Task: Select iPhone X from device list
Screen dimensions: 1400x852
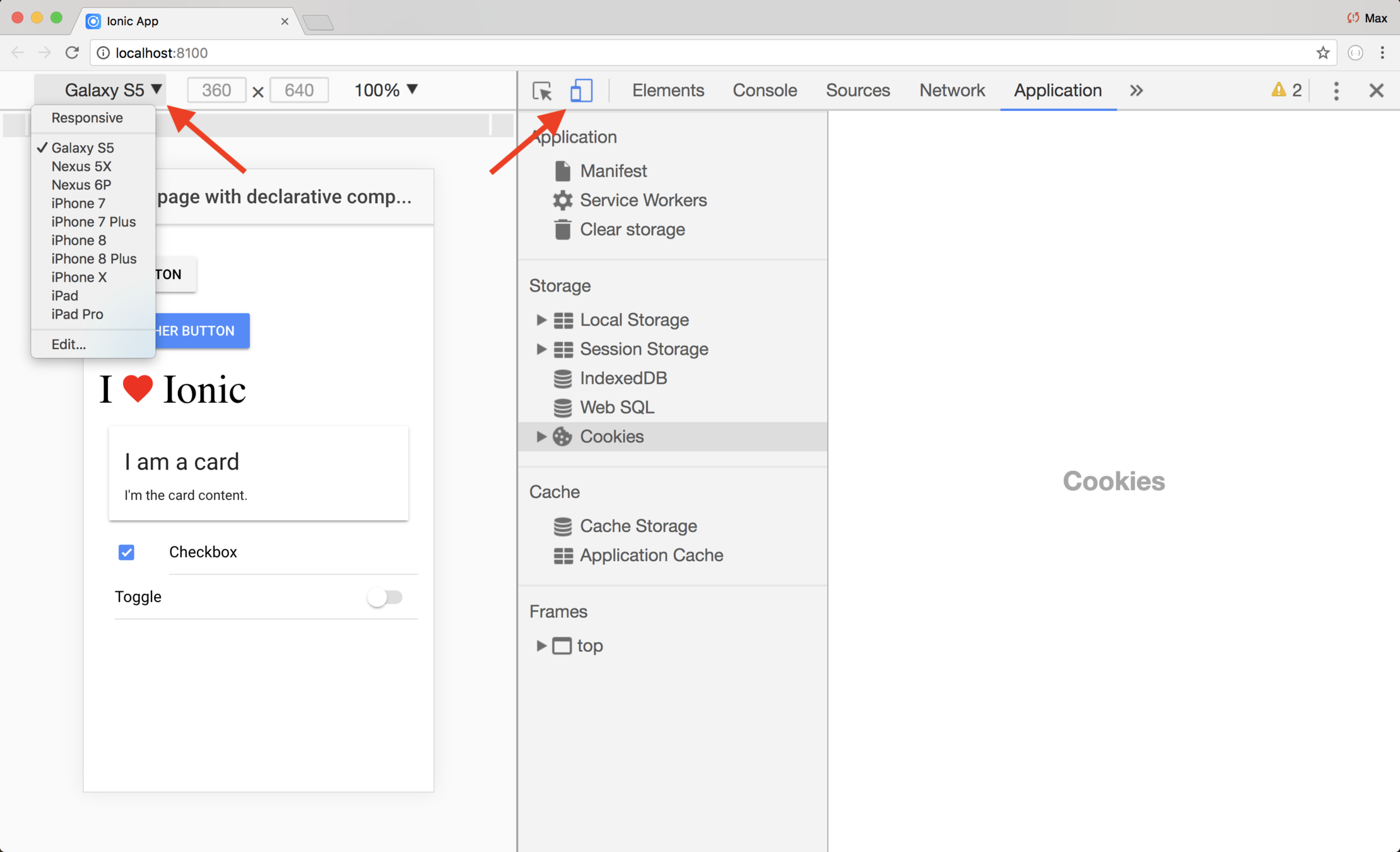Action: click(79, 277)
